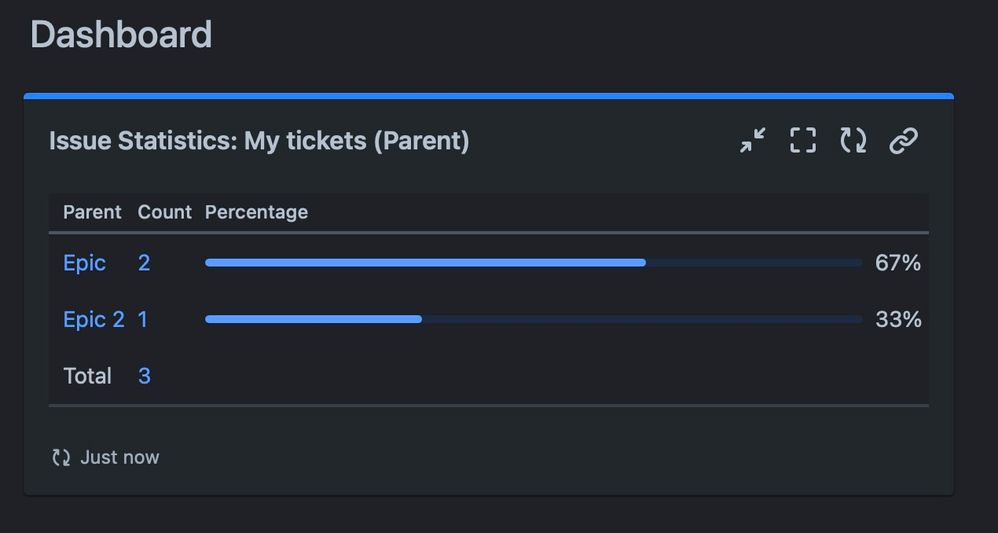Click the refresh icon beside Just now
This screenshot has width=998, height=533.
(61, 457)
